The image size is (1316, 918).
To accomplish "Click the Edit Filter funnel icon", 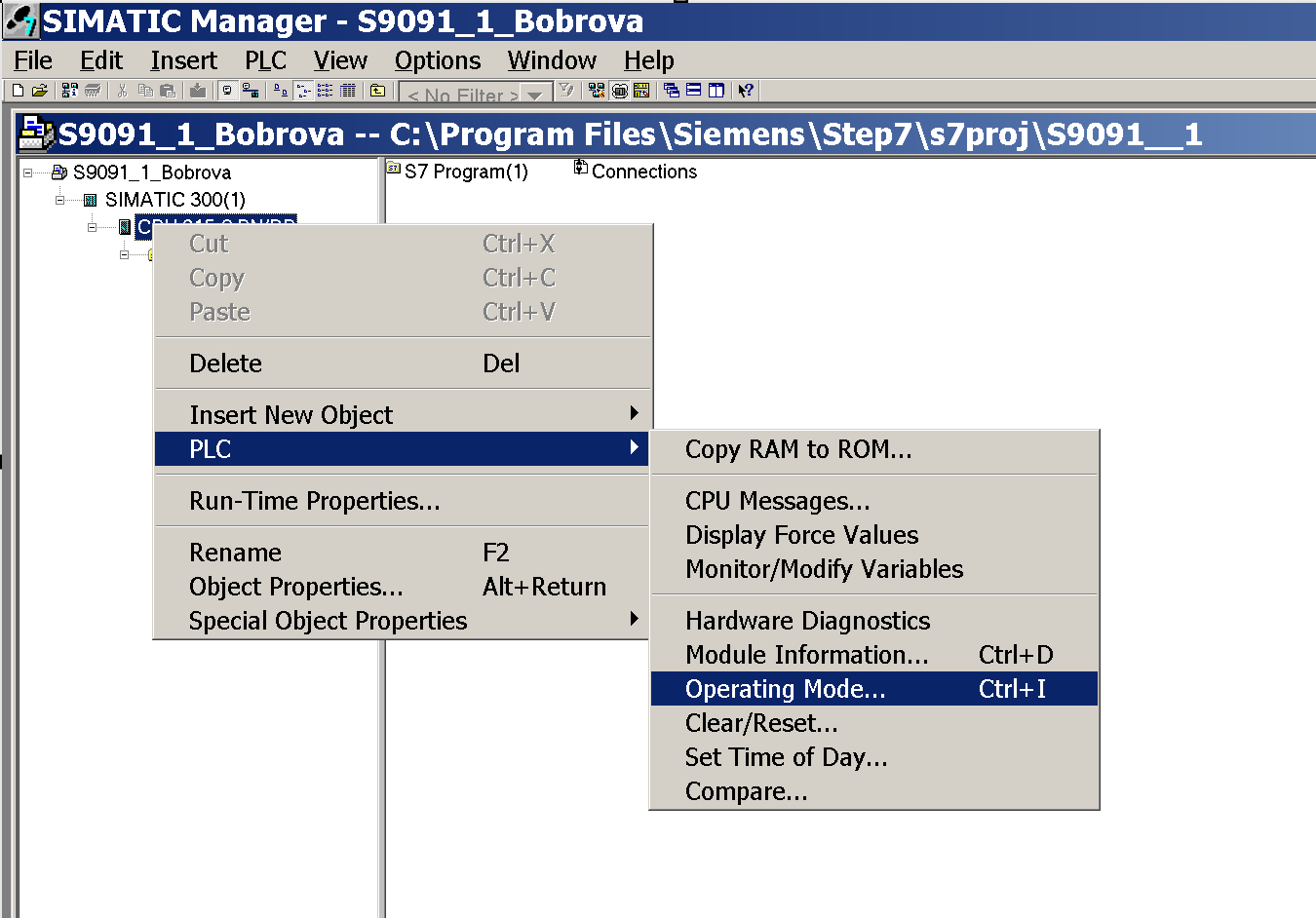I will point(566,91).
